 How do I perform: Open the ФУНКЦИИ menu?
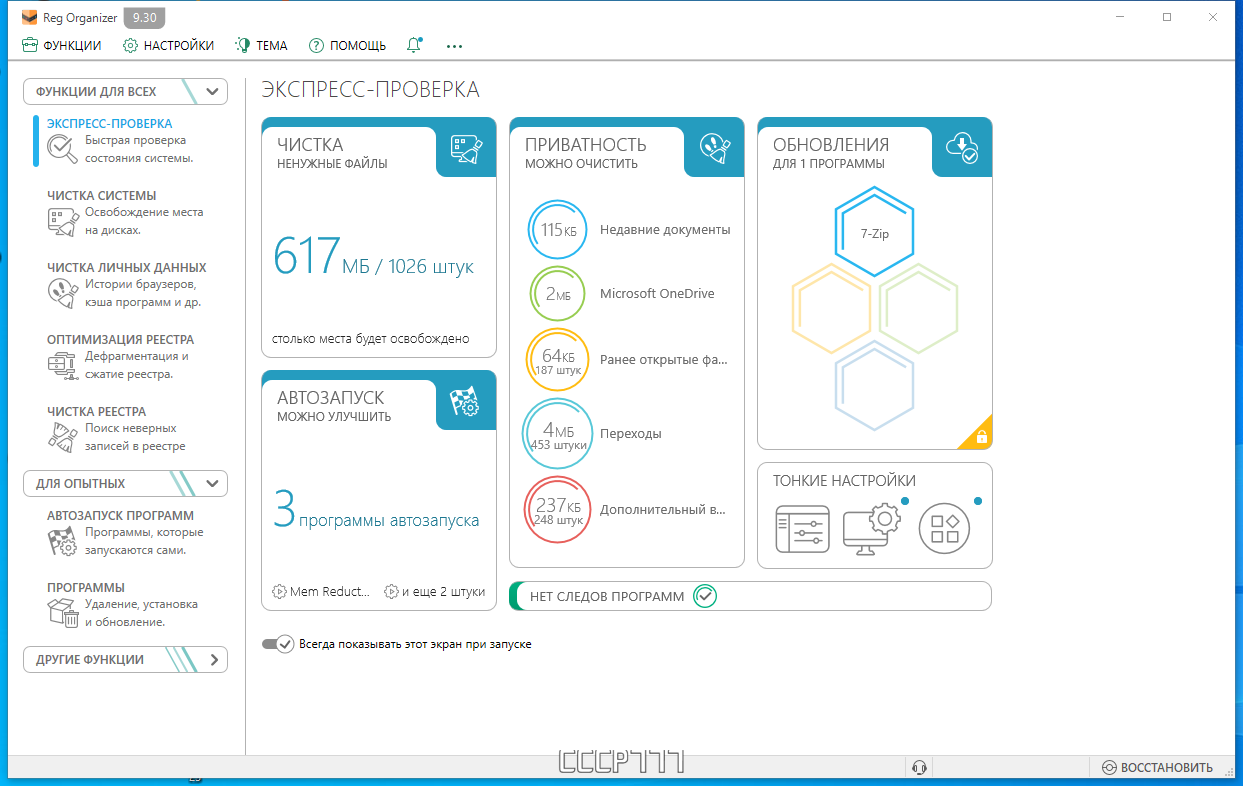pyautogui.click(x=61, y=45)
